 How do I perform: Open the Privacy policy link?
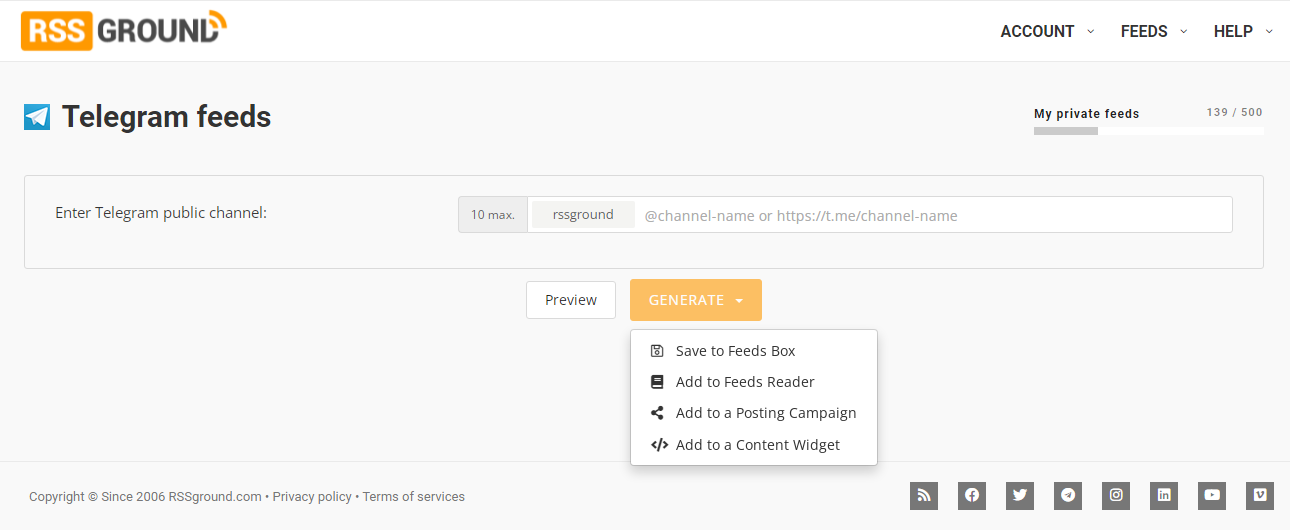(312, 497)
